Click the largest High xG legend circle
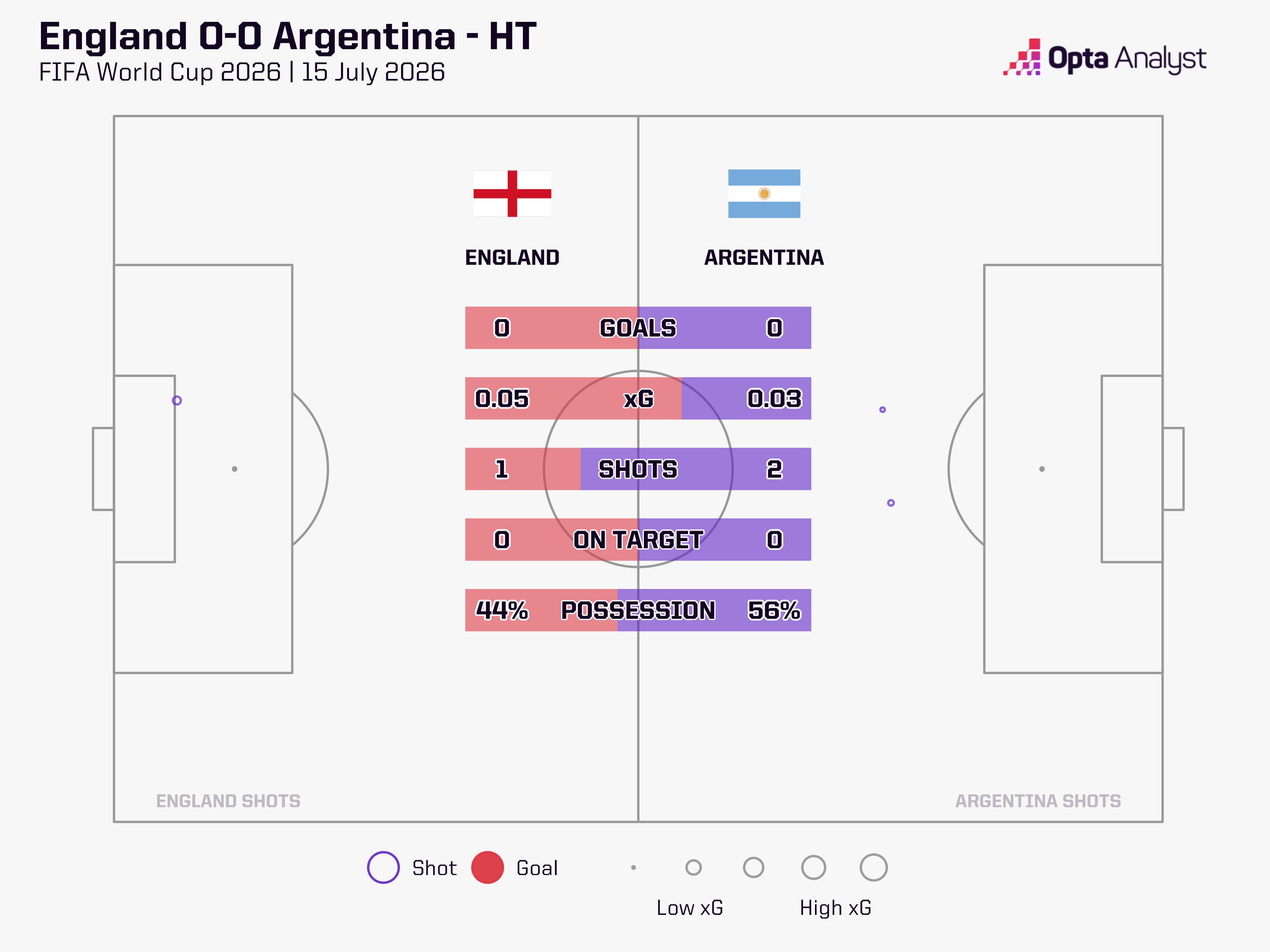Viewport: 1270px width, 952px height. point(873,867)
